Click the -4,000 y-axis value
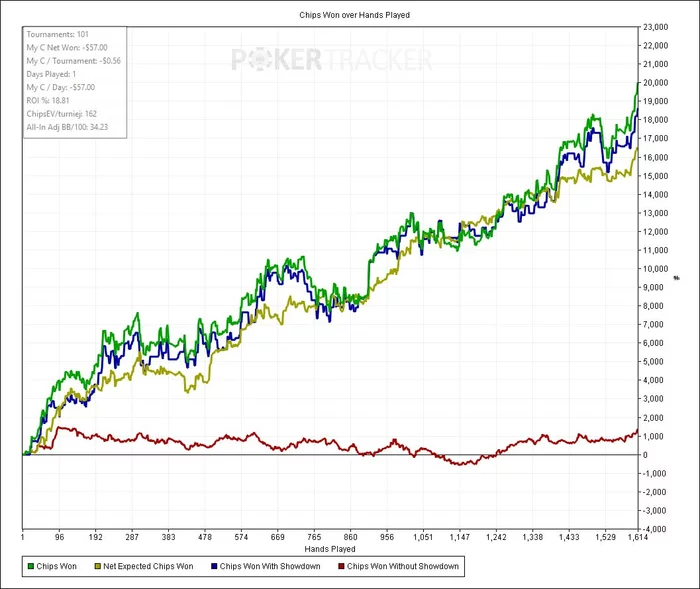Image resolution: width=700 pixels, height=589 pixels. click(654, 529)
